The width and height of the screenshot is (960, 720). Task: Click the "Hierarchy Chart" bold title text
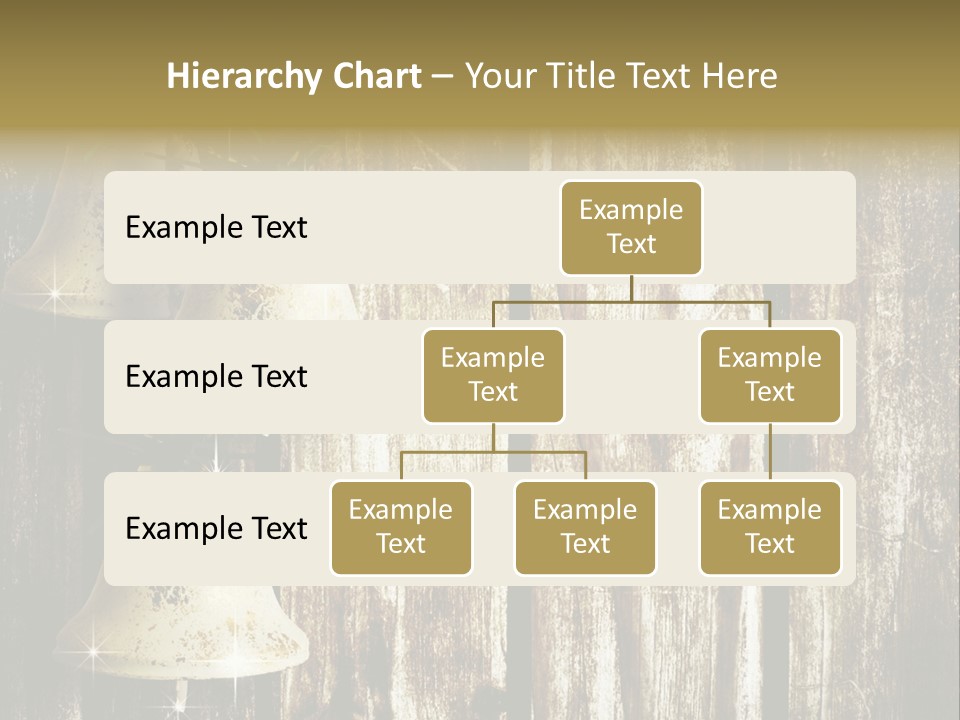pyautogui.click(x=293, y=76)
